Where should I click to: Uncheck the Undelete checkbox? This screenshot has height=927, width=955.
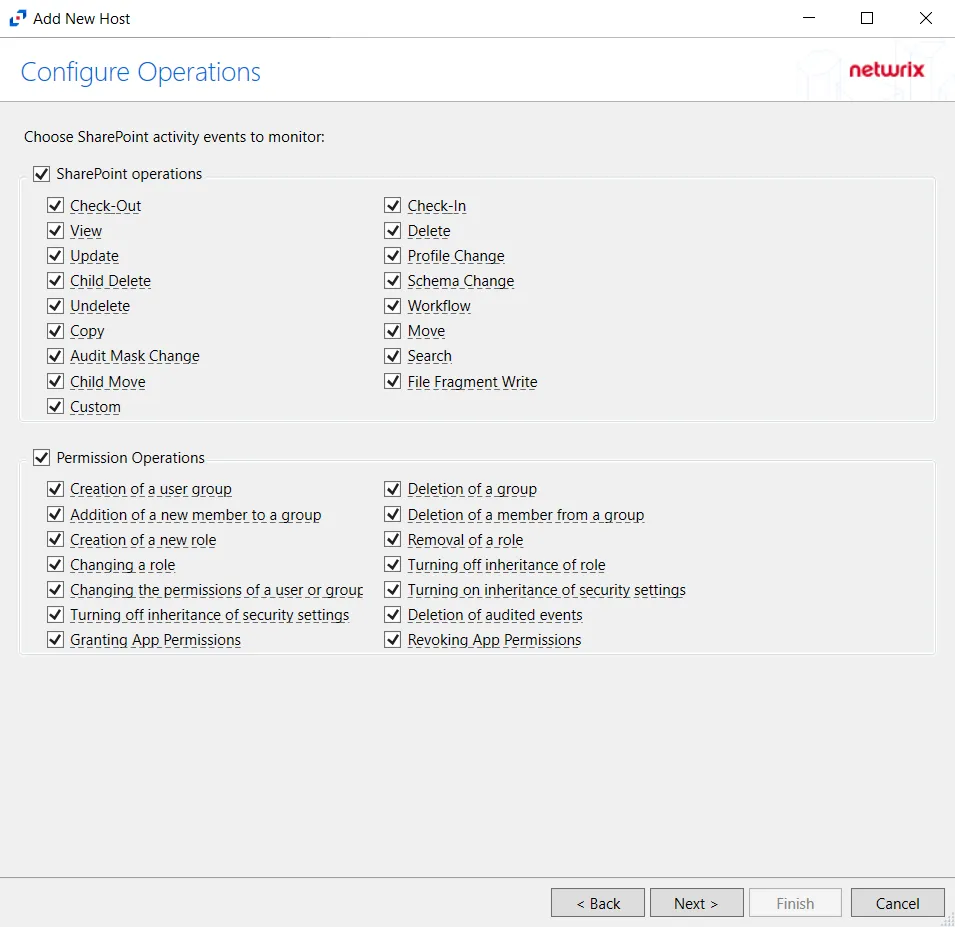coord(55,306)
